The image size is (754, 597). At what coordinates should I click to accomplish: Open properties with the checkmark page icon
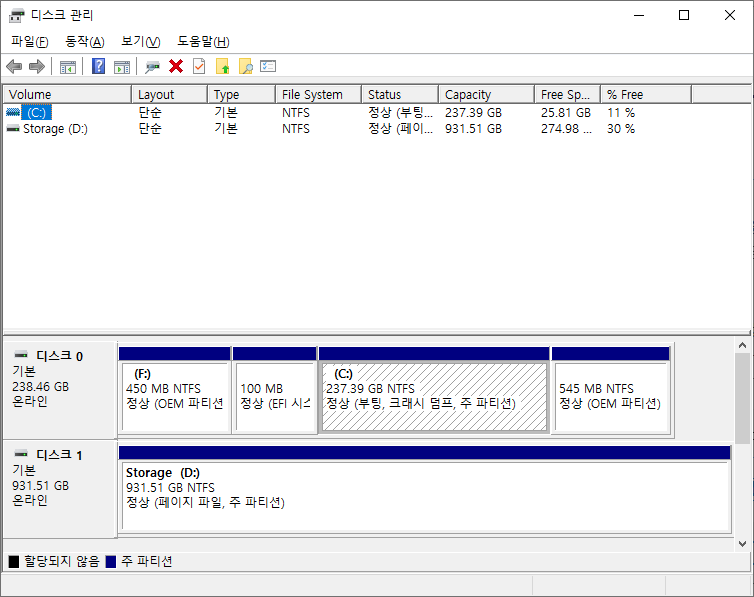pyautogui.click(x=199, y=66)
